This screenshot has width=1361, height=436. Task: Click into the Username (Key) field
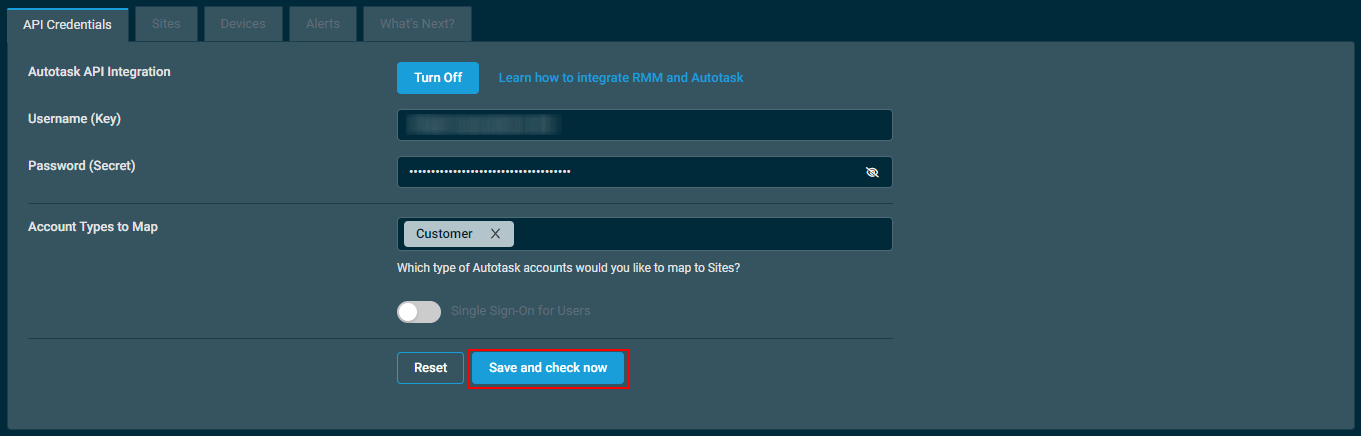pos(644,125)
